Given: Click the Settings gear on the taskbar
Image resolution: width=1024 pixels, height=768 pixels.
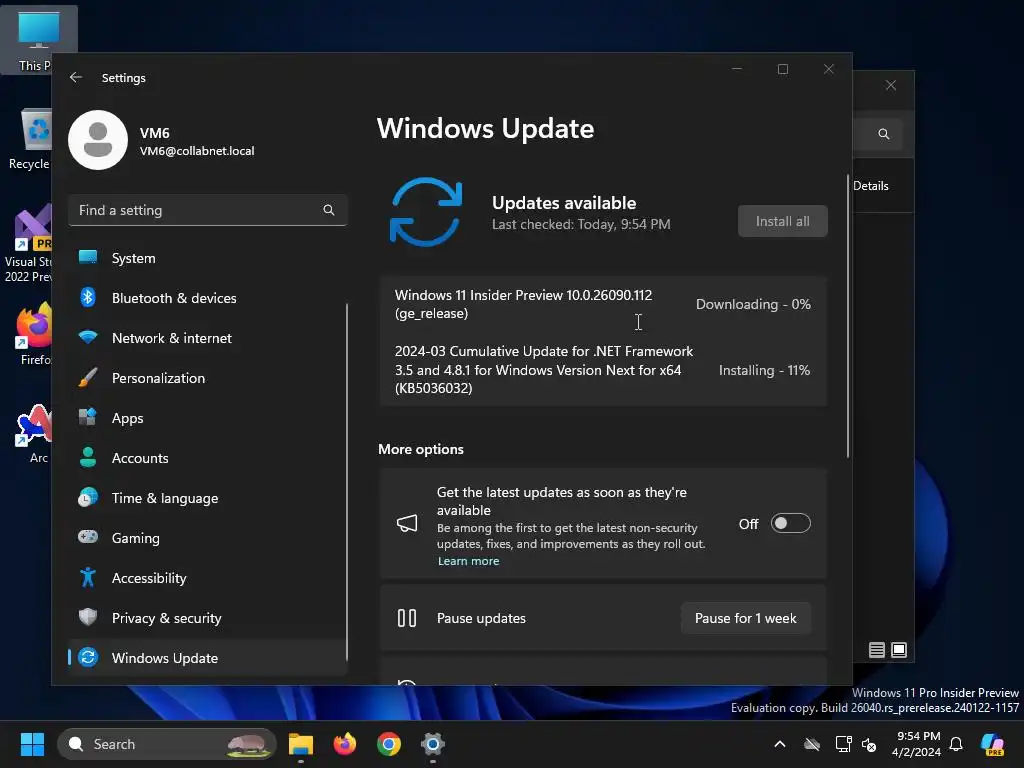Looking at the screenshot, I should pyautogui.click(x=432, y=744).
